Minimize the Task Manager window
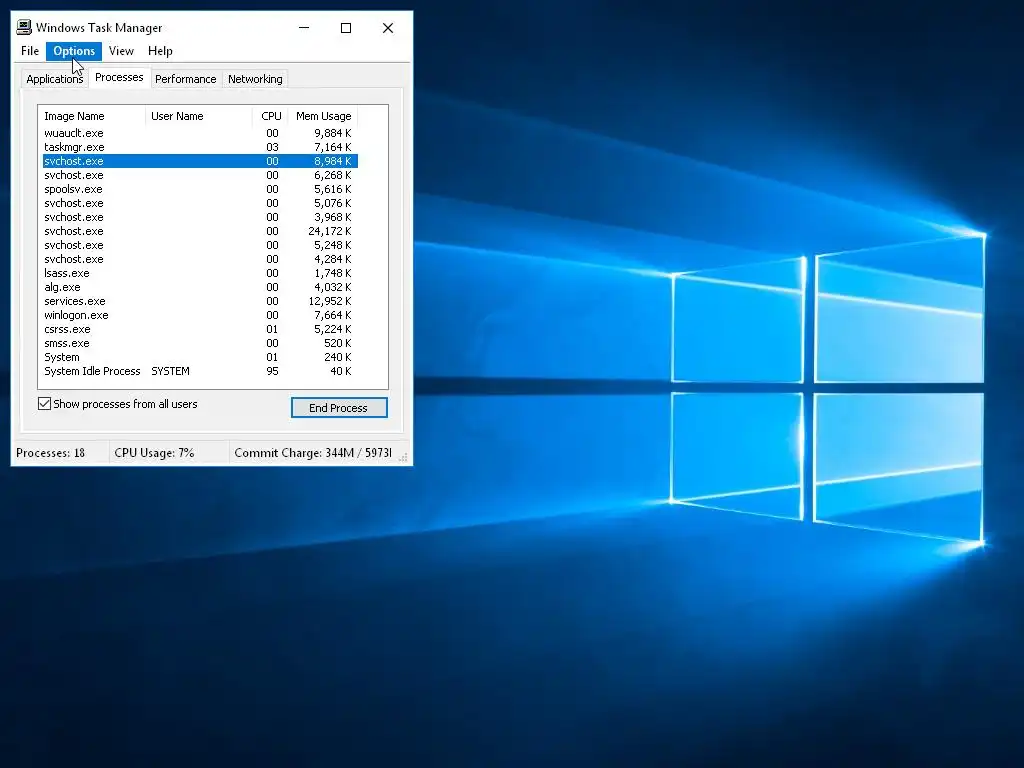 [x=304, y=27]
